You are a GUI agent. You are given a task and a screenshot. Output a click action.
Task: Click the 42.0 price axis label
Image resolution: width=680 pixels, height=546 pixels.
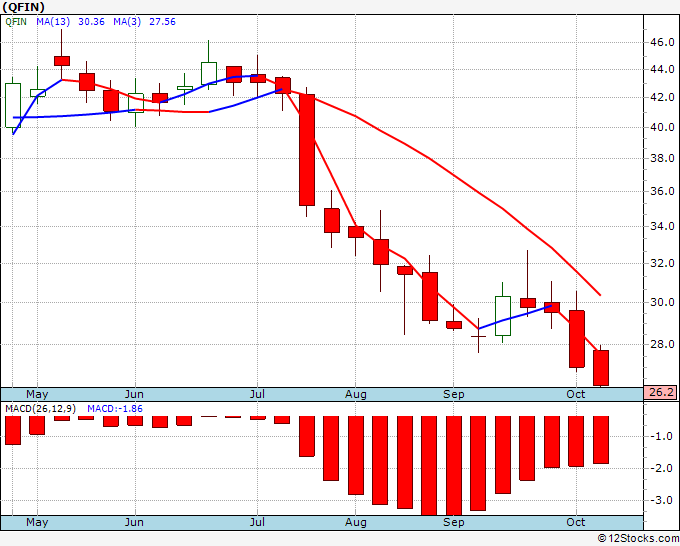pyautogui.click(x=662, y=97)
